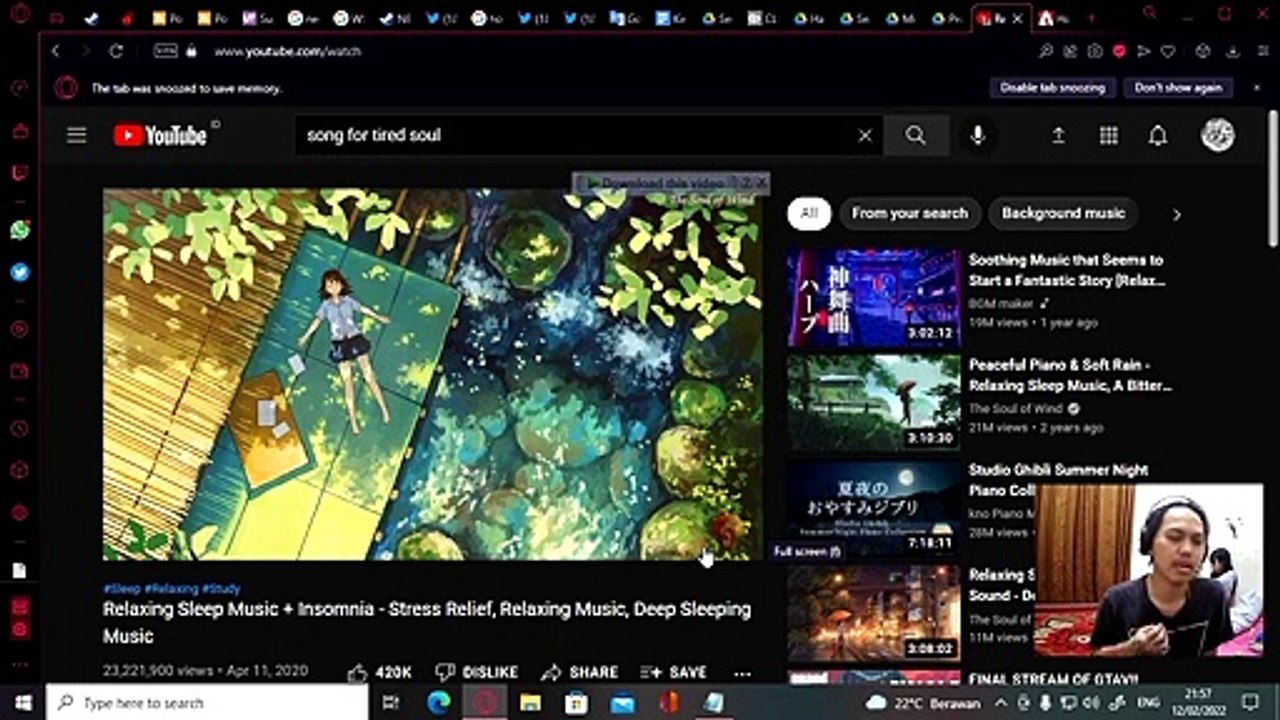
Task: Open WhatsApp in the Opera GX sidebar
Action: [x=20, y=230]
